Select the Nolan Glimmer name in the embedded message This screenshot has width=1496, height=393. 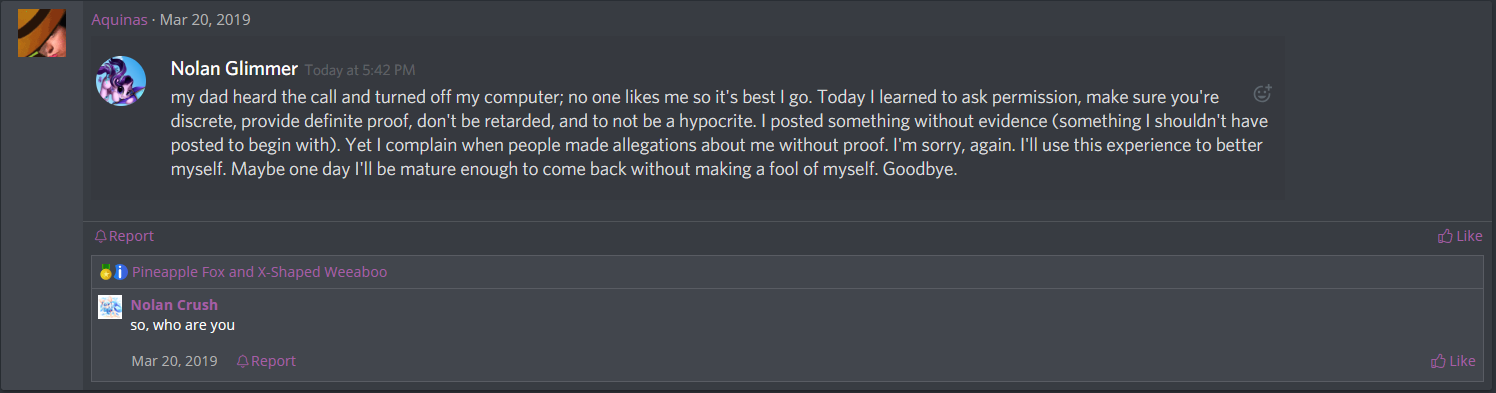click(234, 69)
